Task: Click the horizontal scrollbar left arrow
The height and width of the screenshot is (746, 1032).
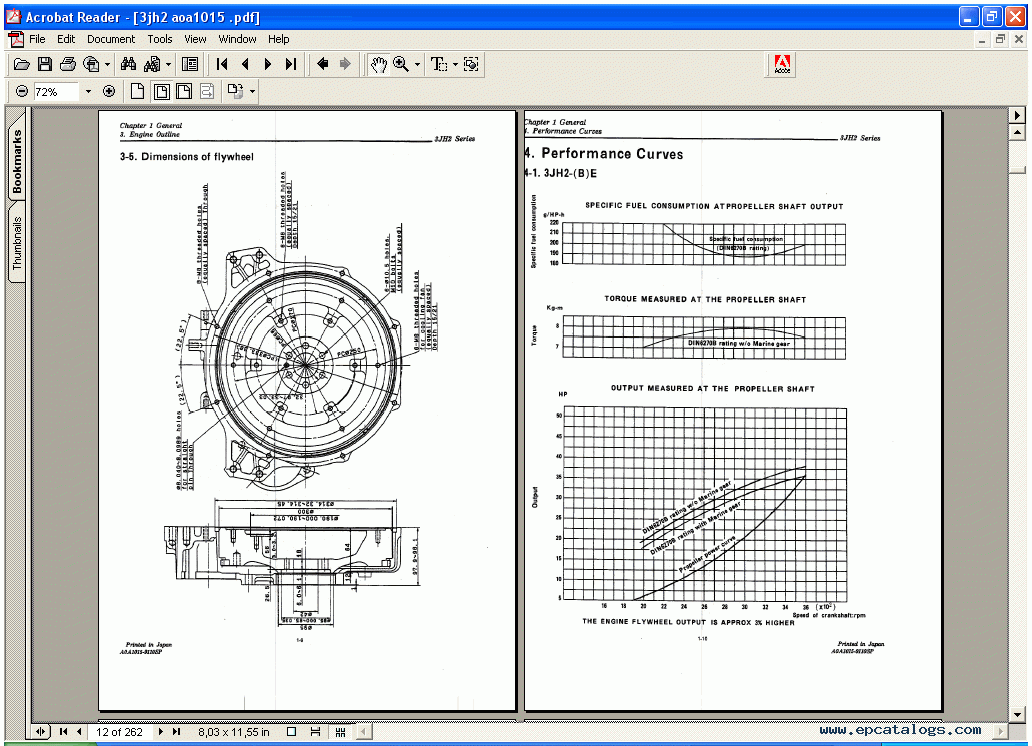Action: 363,731
